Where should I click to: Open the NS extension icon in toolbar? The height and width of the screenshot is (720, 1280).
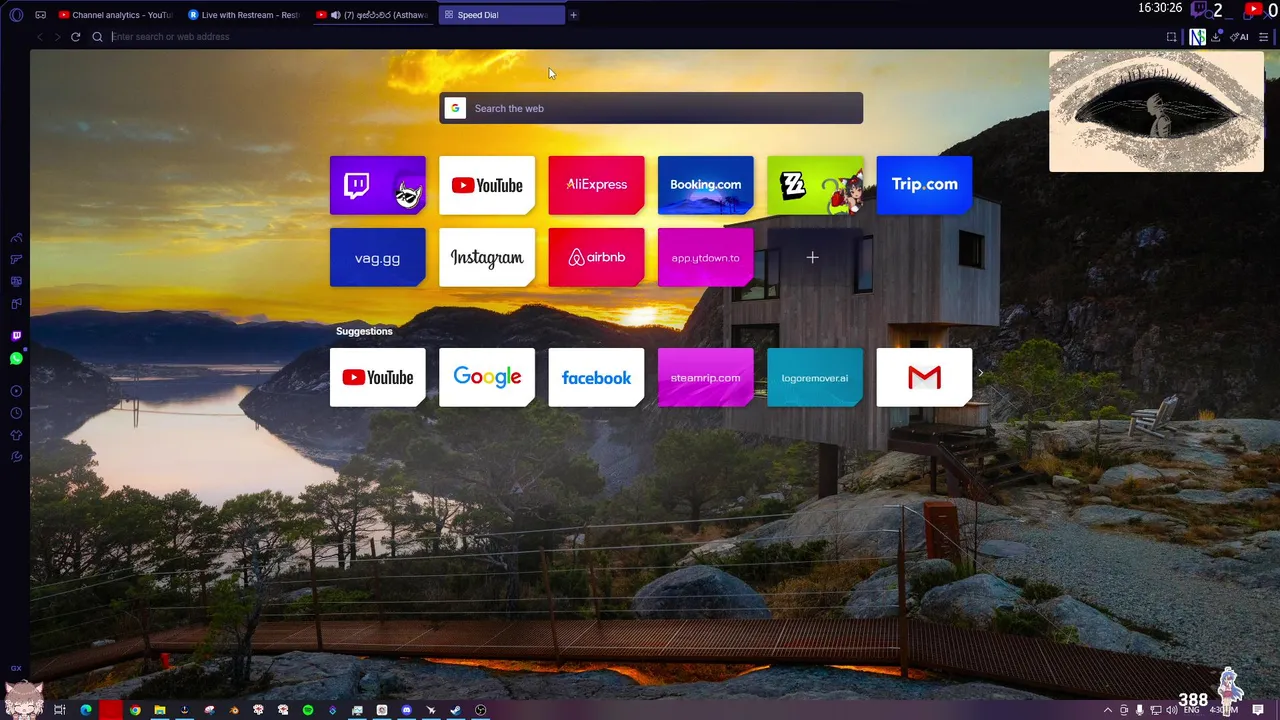pyautogui.click(x=1197, y=37)
